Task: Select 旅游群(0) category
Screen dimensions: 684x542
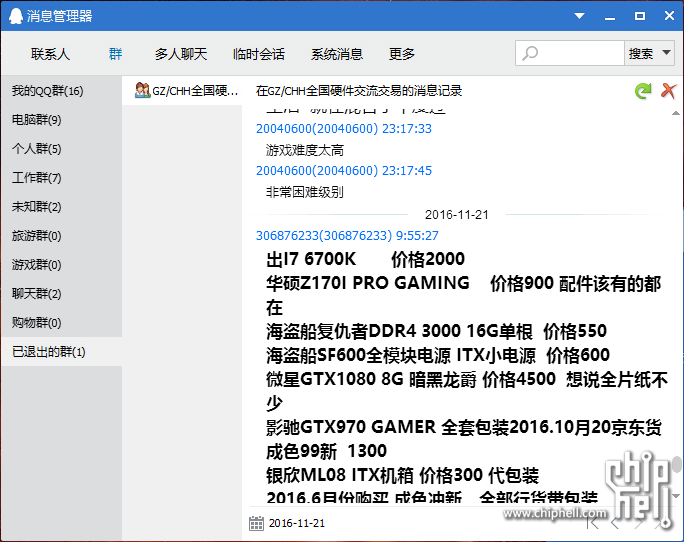Action: [62, 236]
